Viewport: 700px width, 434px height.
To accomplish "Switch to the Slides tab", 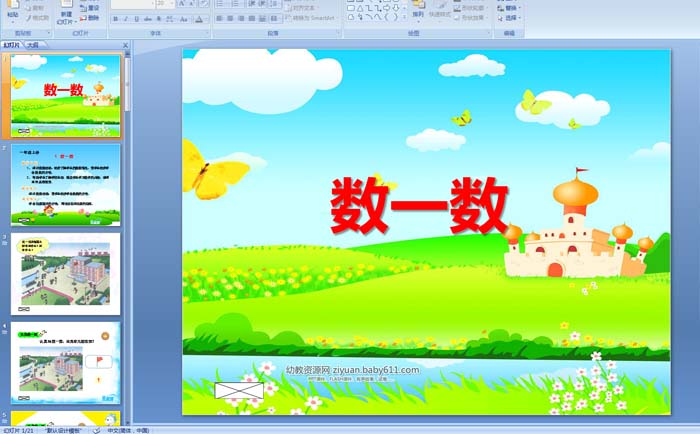I will [x=12, y=45].
